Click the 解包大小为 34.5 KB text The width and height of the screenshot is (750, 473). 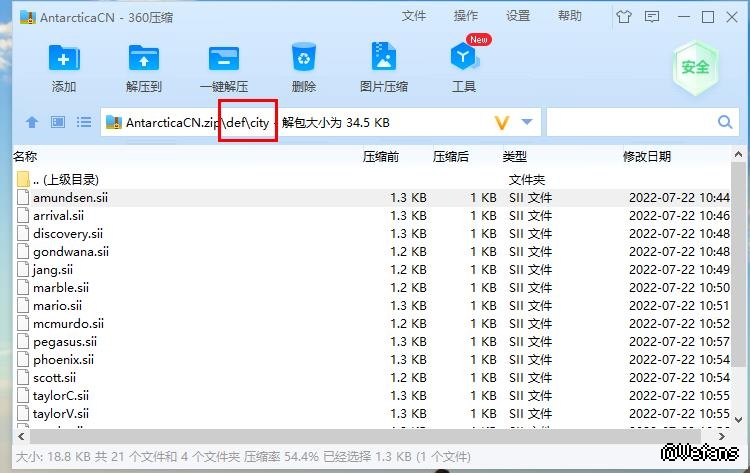[x=336, y=123]
